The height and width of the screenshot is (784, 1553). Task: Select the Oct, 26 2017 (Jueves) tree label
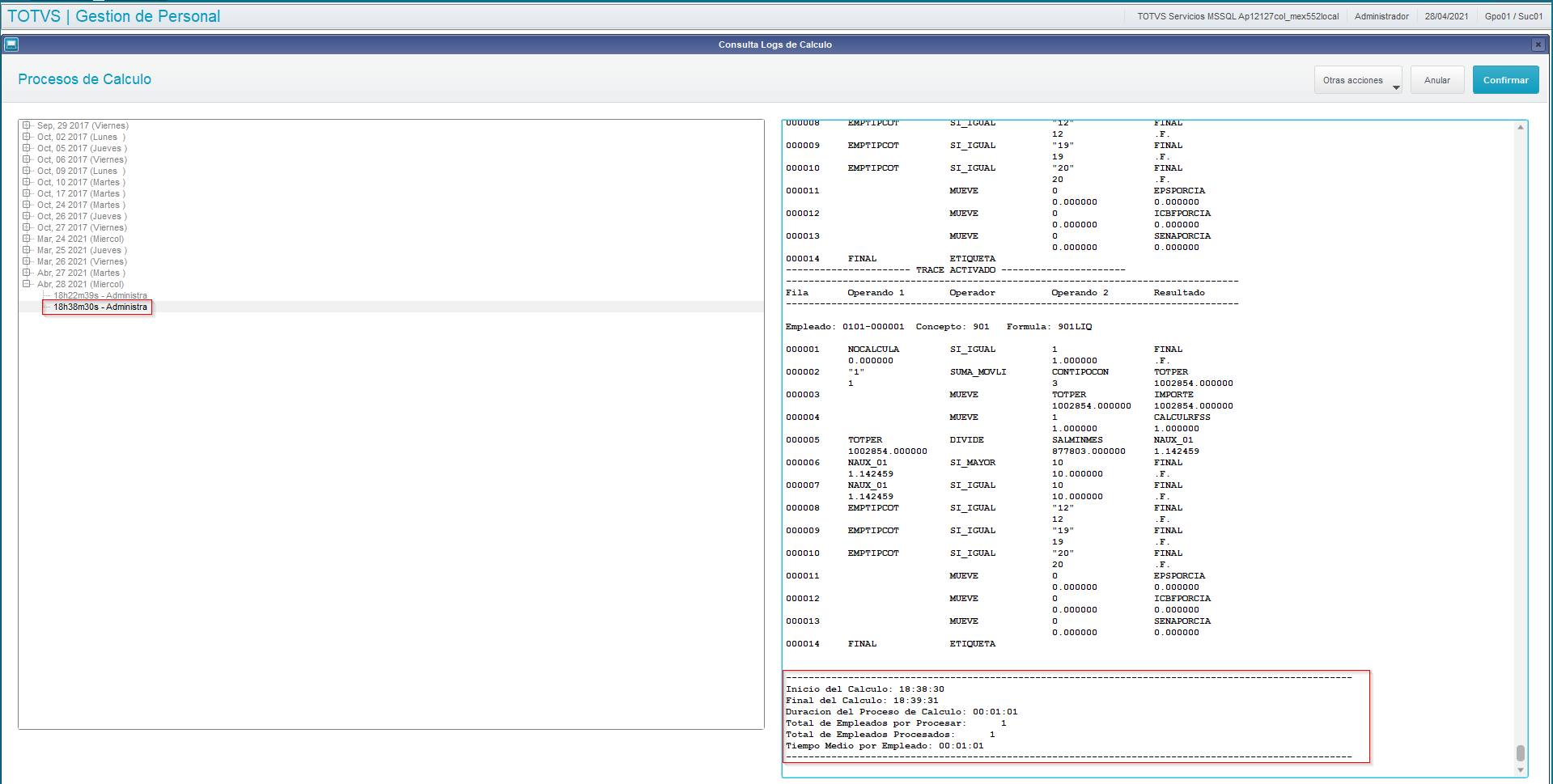click(82, 216)
